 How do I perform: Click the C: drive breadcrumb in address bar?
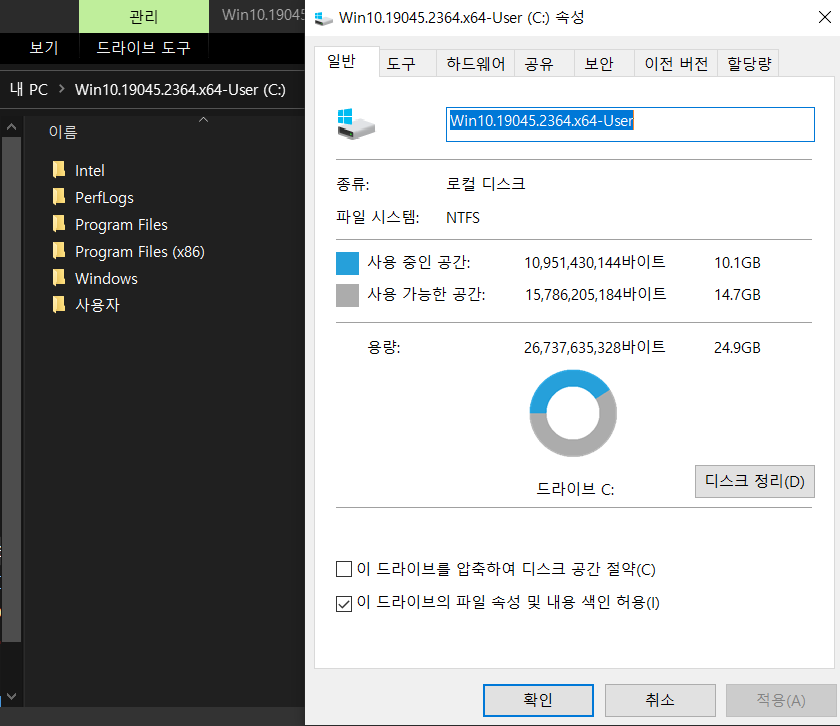click(180, 89)
